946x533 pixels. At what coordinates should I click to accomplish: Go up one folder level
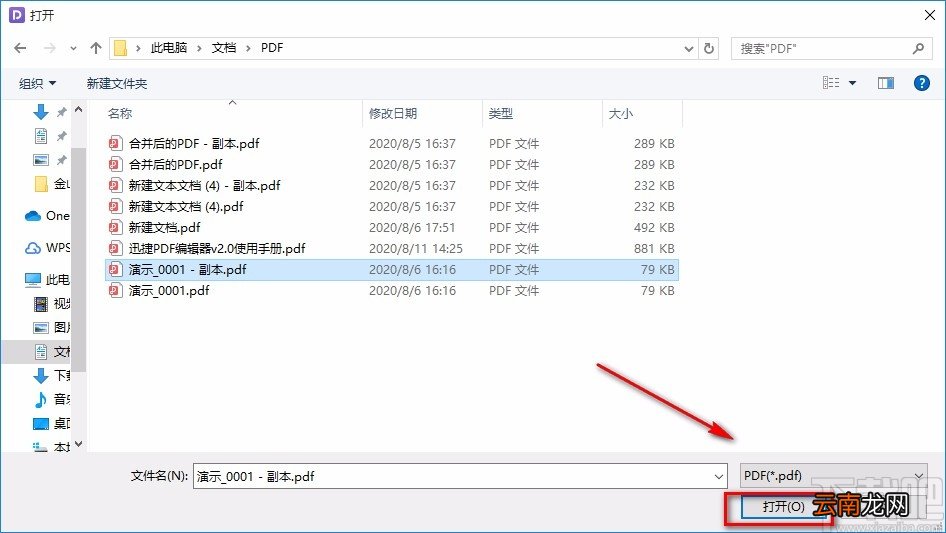pos(95,48)
